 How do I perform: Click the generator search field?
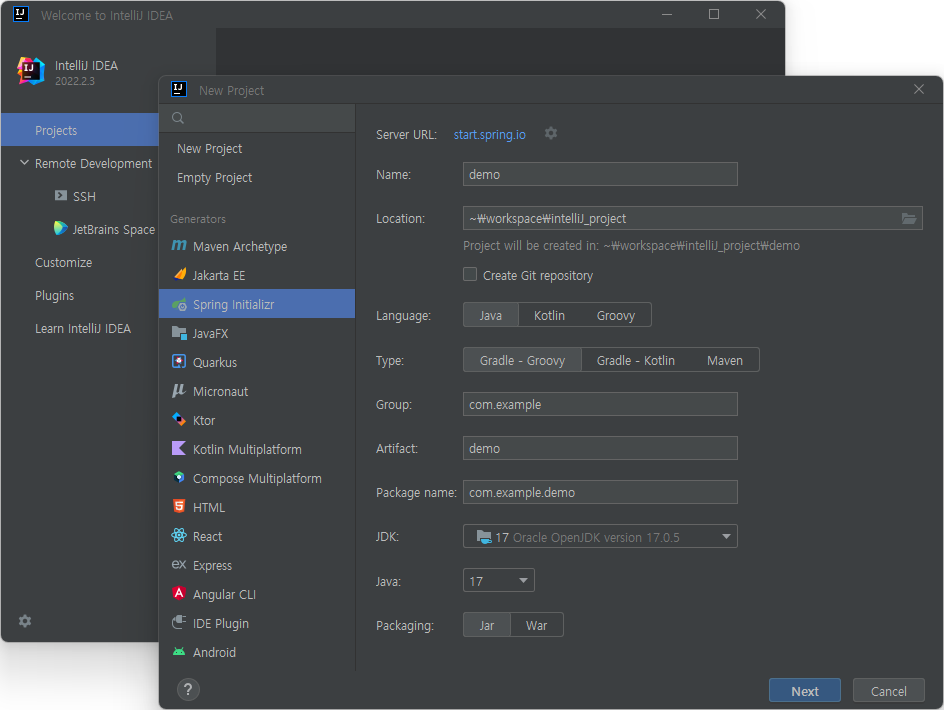pos(257,118)
